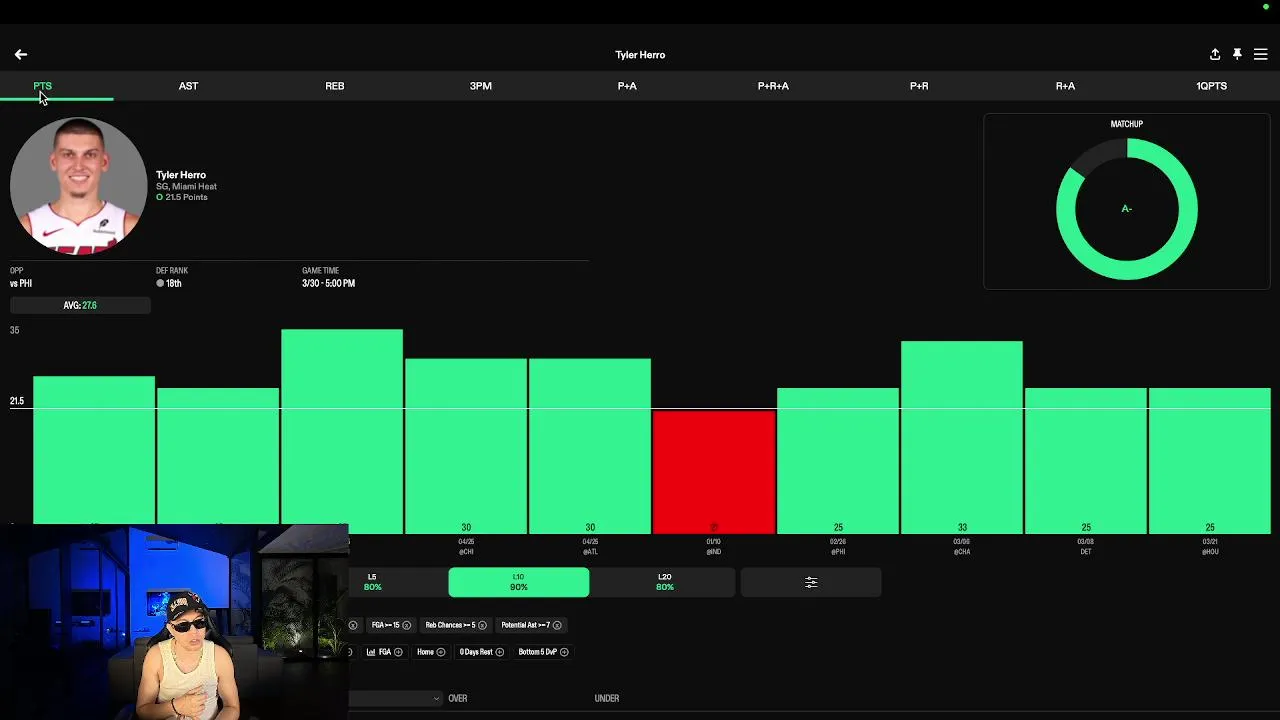This screenshot has width=1280, height=720.
Task: Remove the Reb Chances >= 5 filter
Action: (482, 625)
